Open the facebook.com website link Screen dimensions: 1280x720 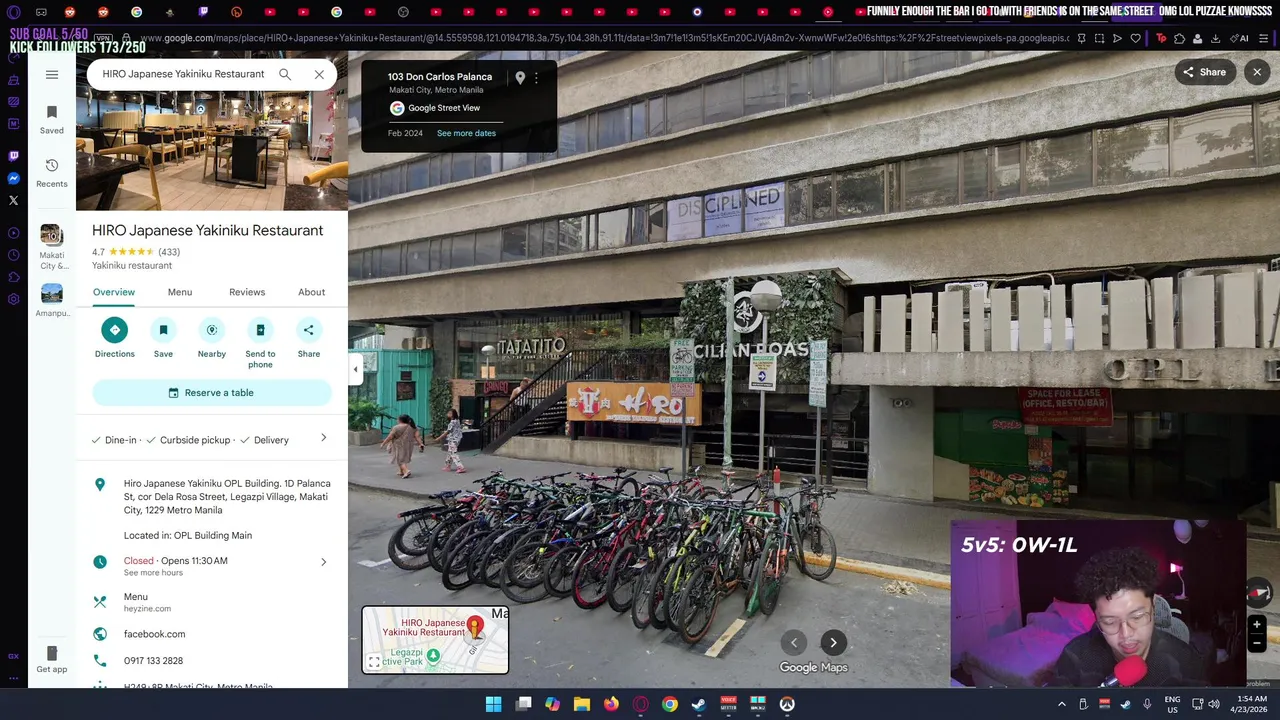click(x=154, y=634)
